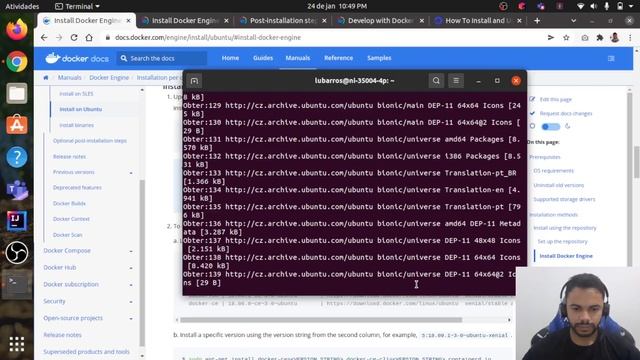Toggle the dark mode theme switch
The height and width of the screenshot is (360, 640).
point(550,127)
